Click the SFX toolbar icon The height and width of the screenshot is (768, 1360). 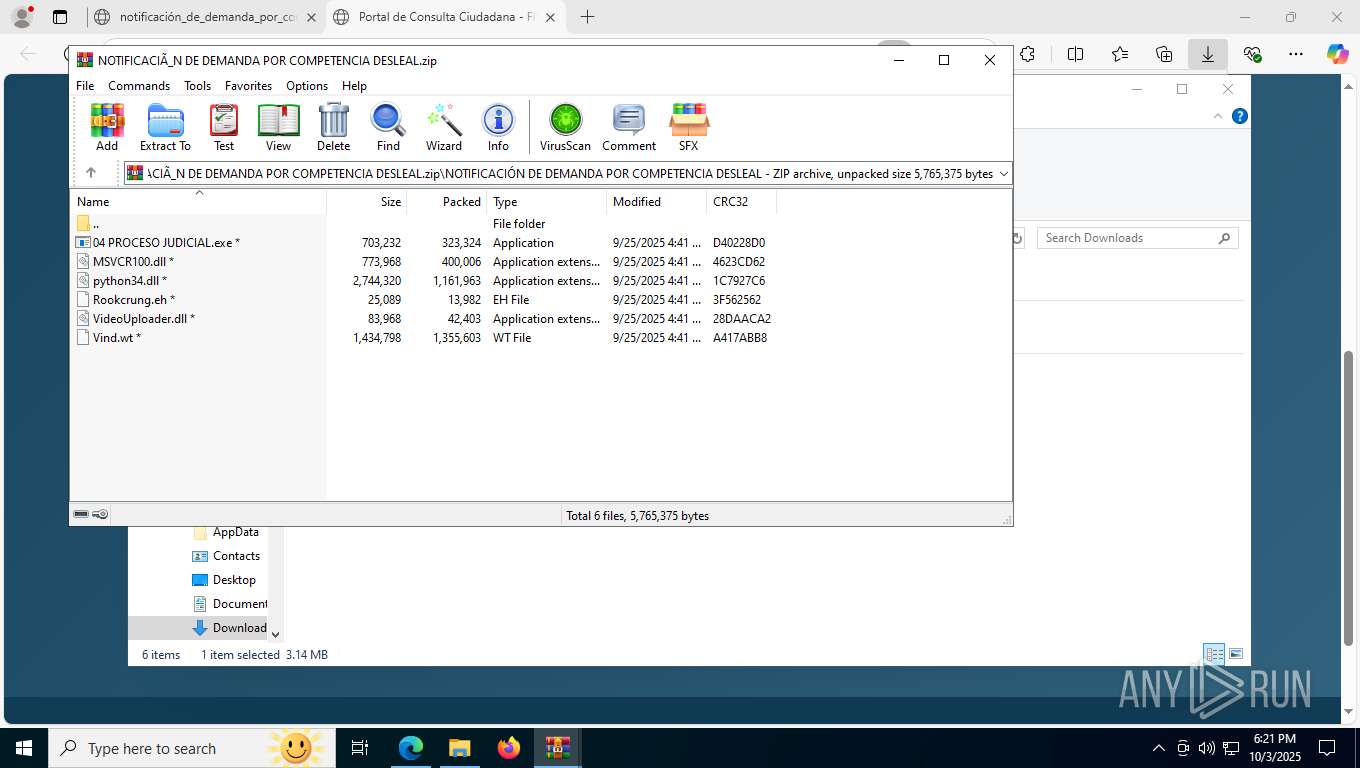[689, 128]
